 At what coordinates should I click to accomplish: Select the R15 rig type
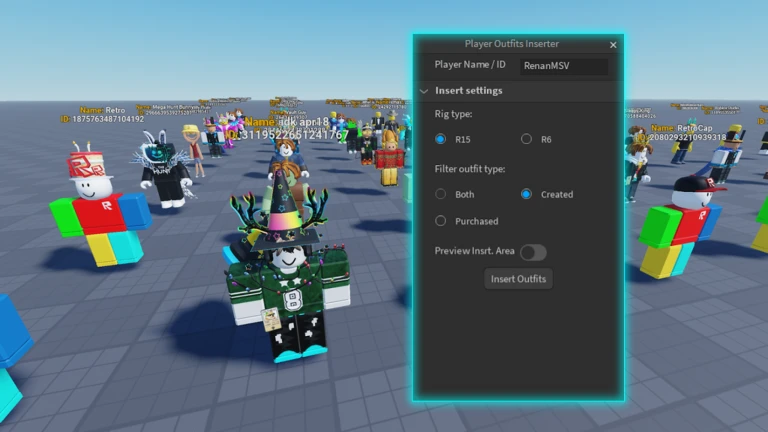pyautogui.click(x=440, y=139)
